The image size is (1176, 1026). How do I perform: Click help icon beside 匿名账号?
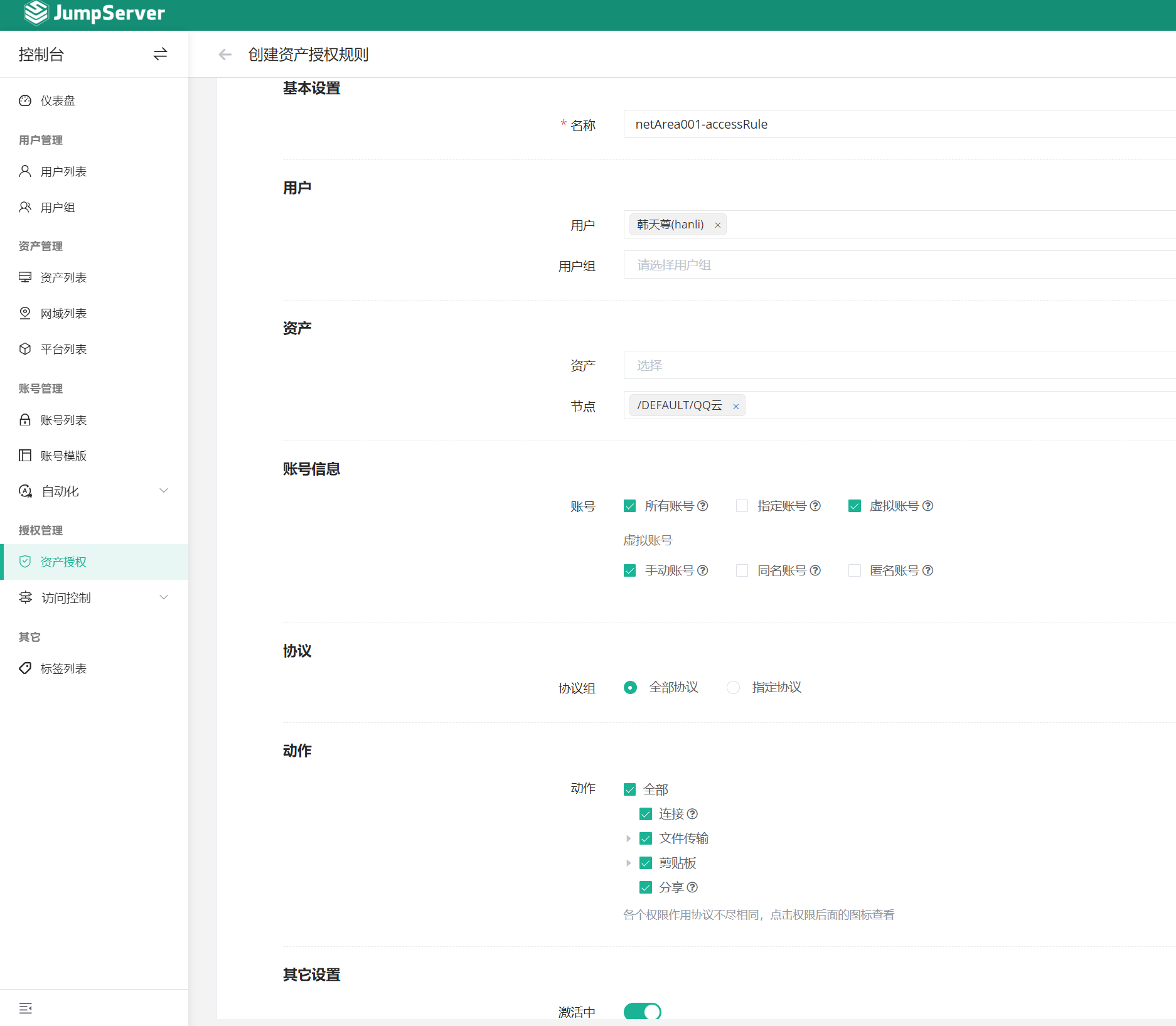click(927, 570)
